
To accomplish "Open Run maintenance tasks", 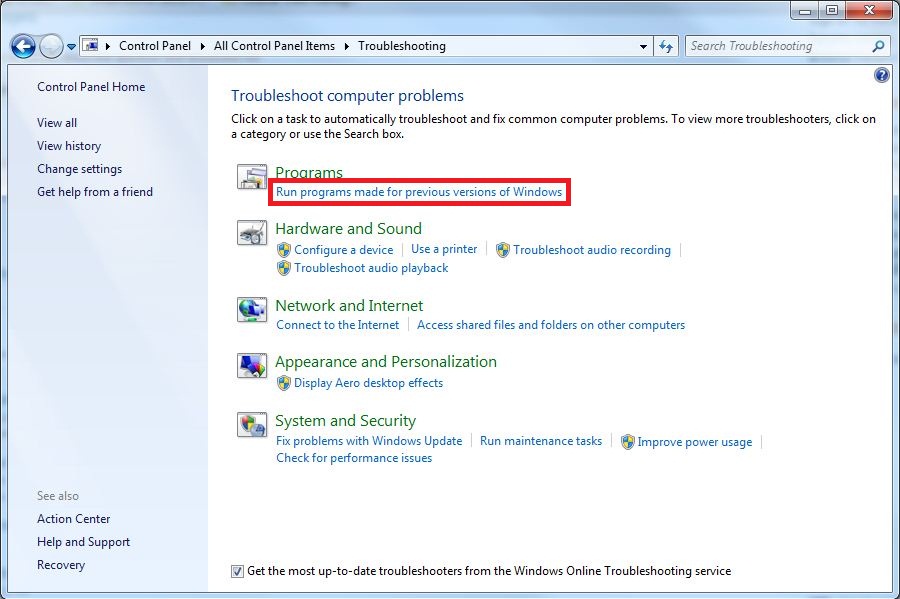I will point(541,441).
